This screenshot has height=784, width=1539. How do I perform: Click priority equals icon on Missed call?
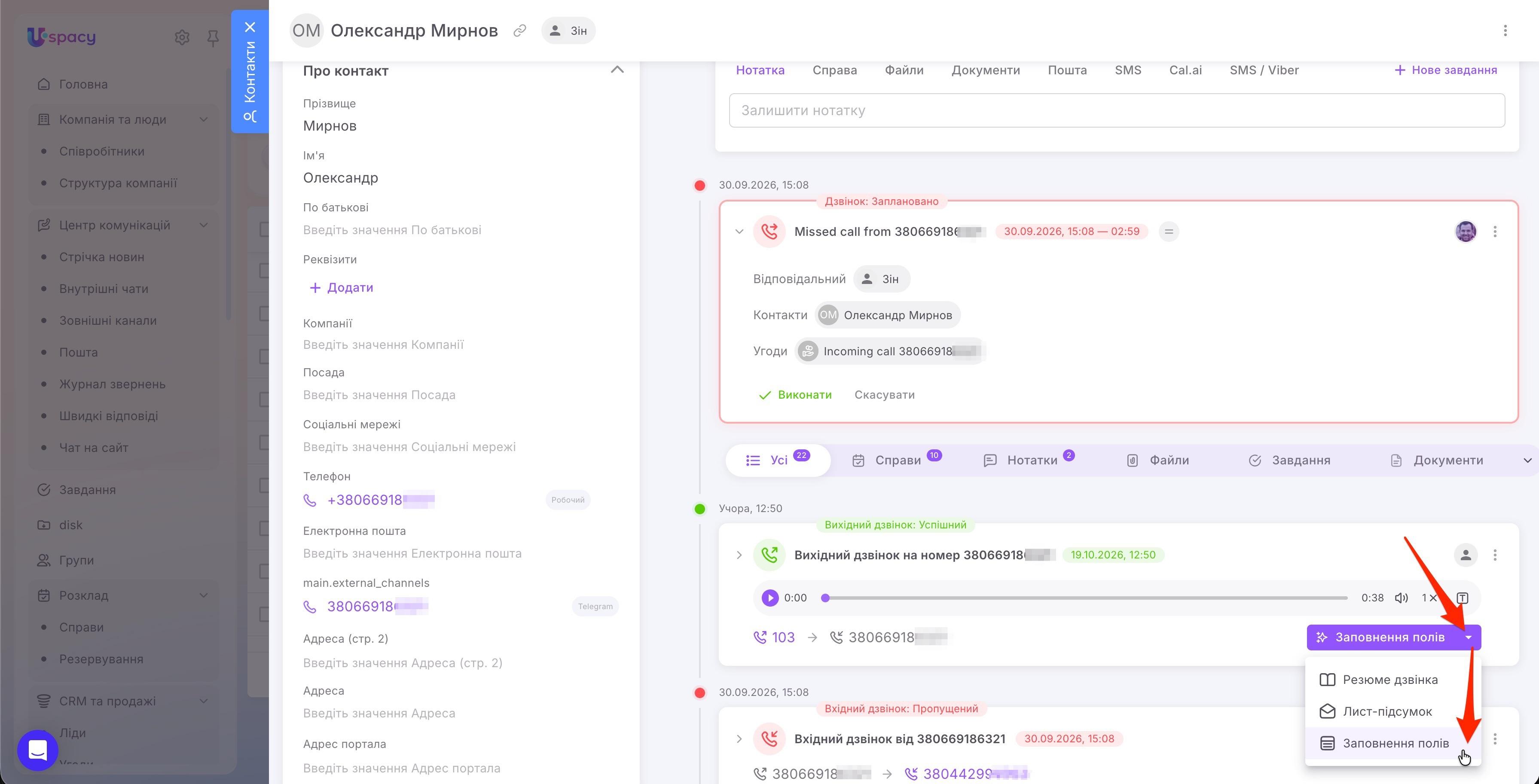pyautogui.click(x=1169, y=231)
